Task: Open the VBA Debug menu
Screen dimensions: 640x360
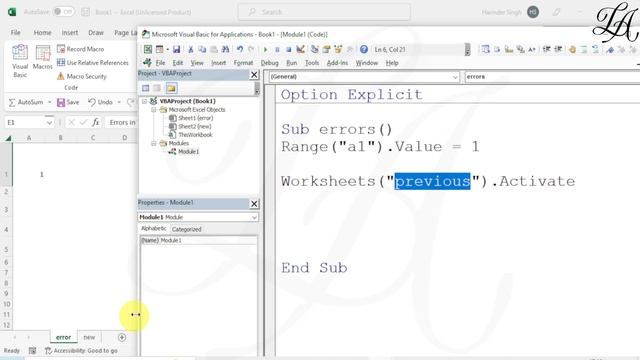Action: pyautogui.click(x=269, y=63)
